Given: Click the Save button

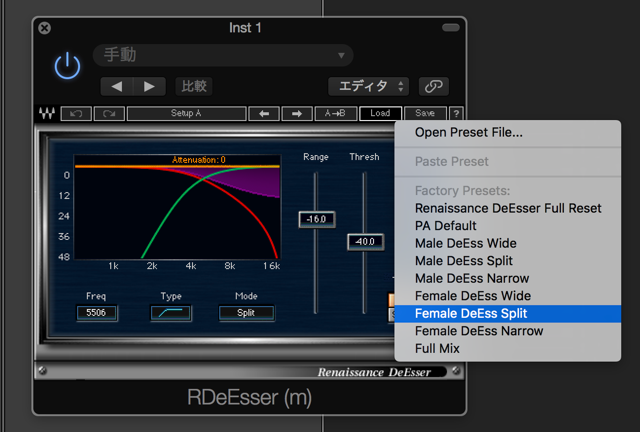Looking at the screenshot, I should (x=425, y=114).
